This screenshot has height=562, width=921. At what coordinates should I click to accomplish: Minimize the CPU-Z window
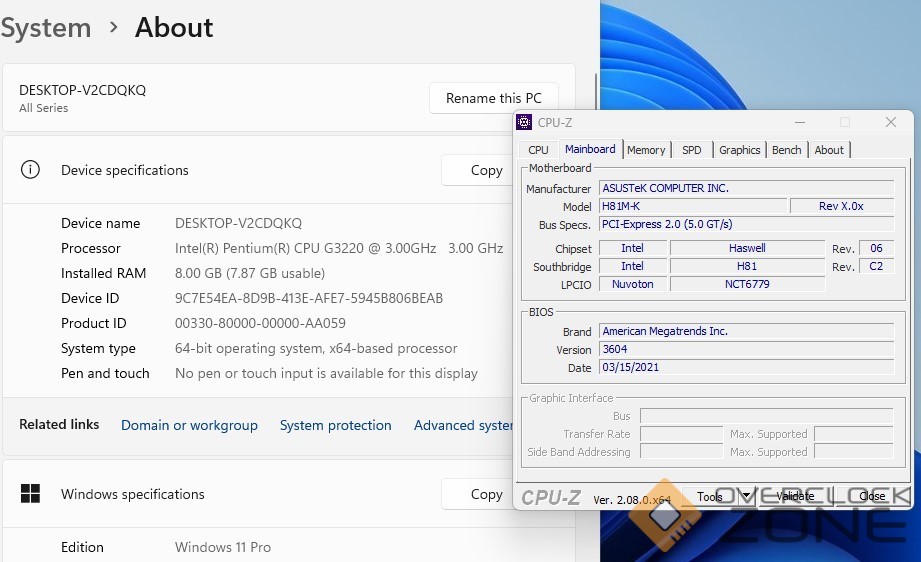click(798, 122)
